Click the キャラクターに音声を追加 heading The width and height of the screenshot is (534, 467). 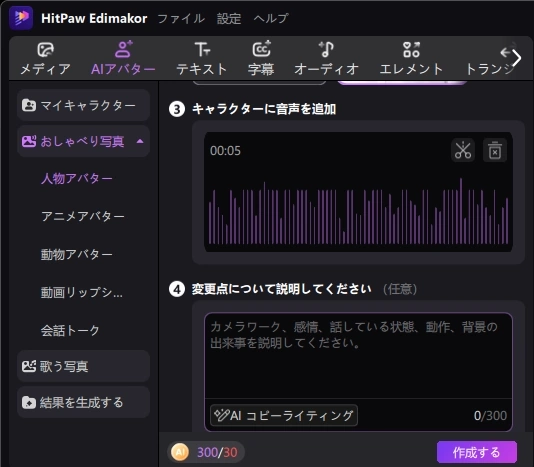(x=264, y=109)
